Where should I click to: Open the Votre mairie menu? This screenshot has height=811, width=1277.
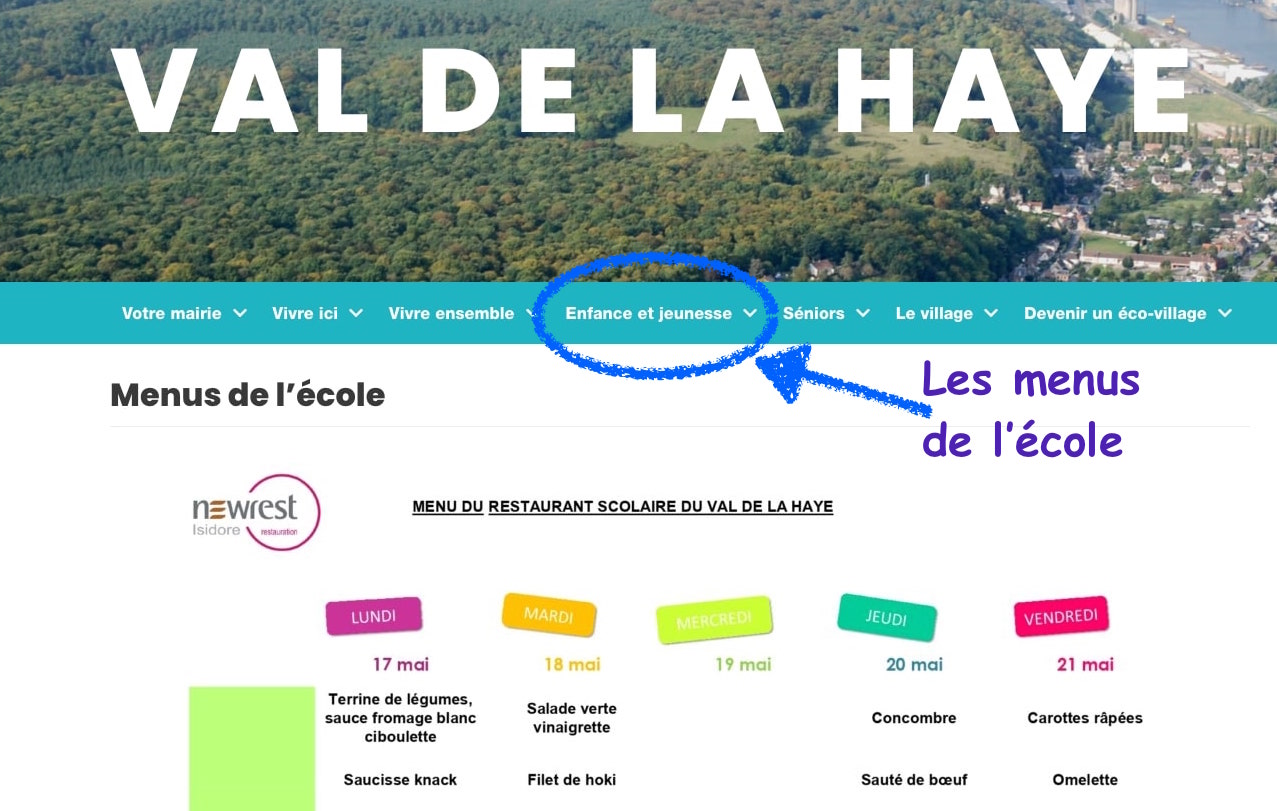pos(171,313)
